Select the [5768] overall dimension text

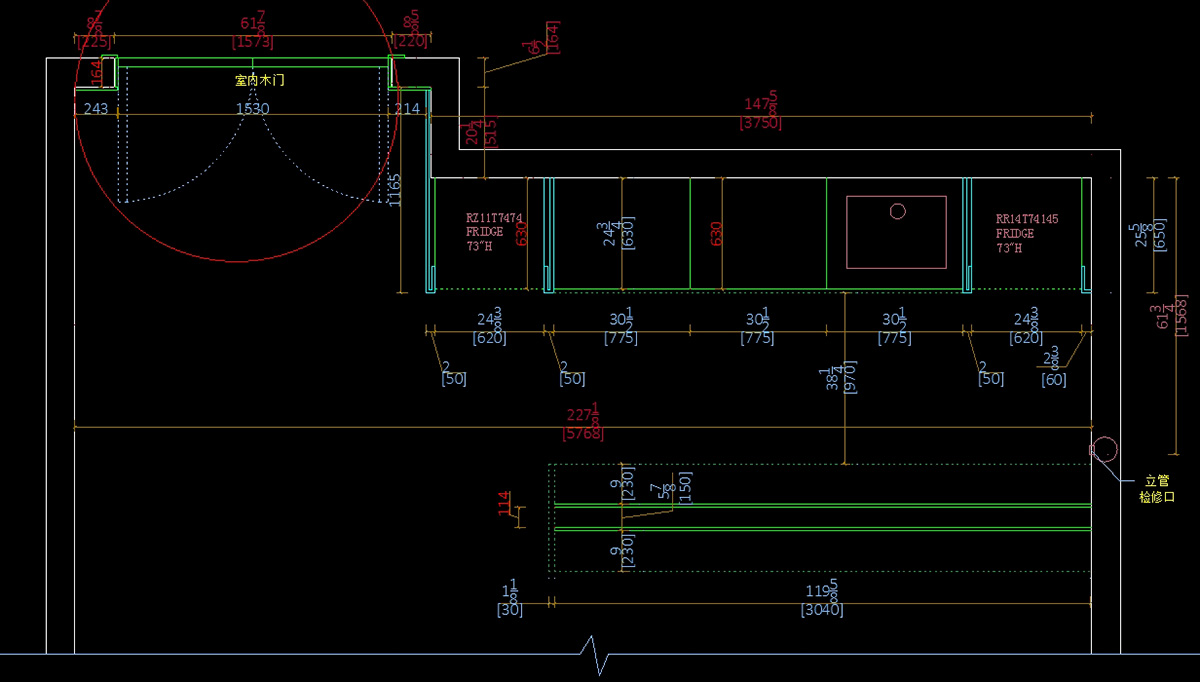pos(583,433)
